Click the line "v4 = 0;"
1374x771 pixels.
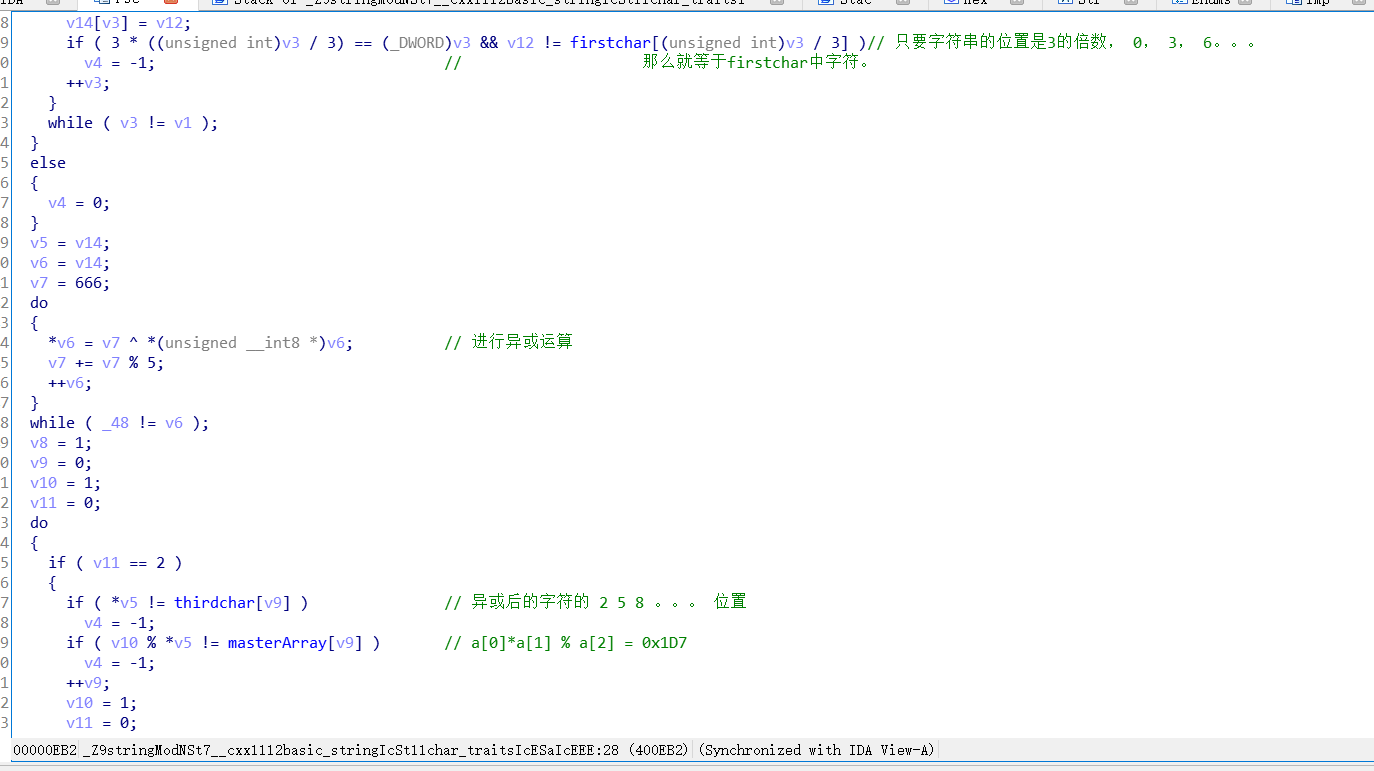tap(79, 202)
